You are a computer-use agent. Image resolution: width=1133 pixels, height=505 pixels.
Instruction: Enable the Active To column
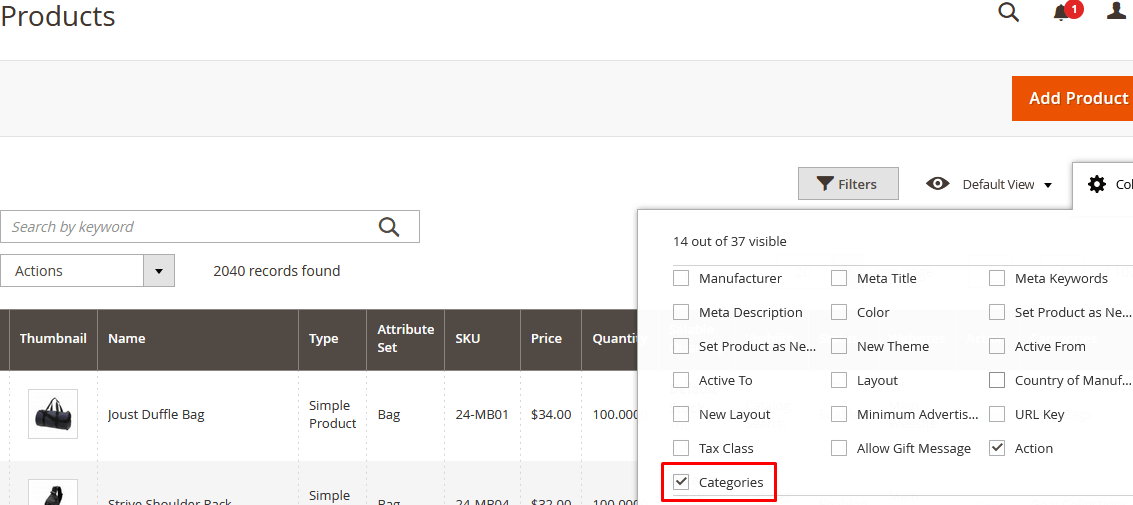(681, 380)
